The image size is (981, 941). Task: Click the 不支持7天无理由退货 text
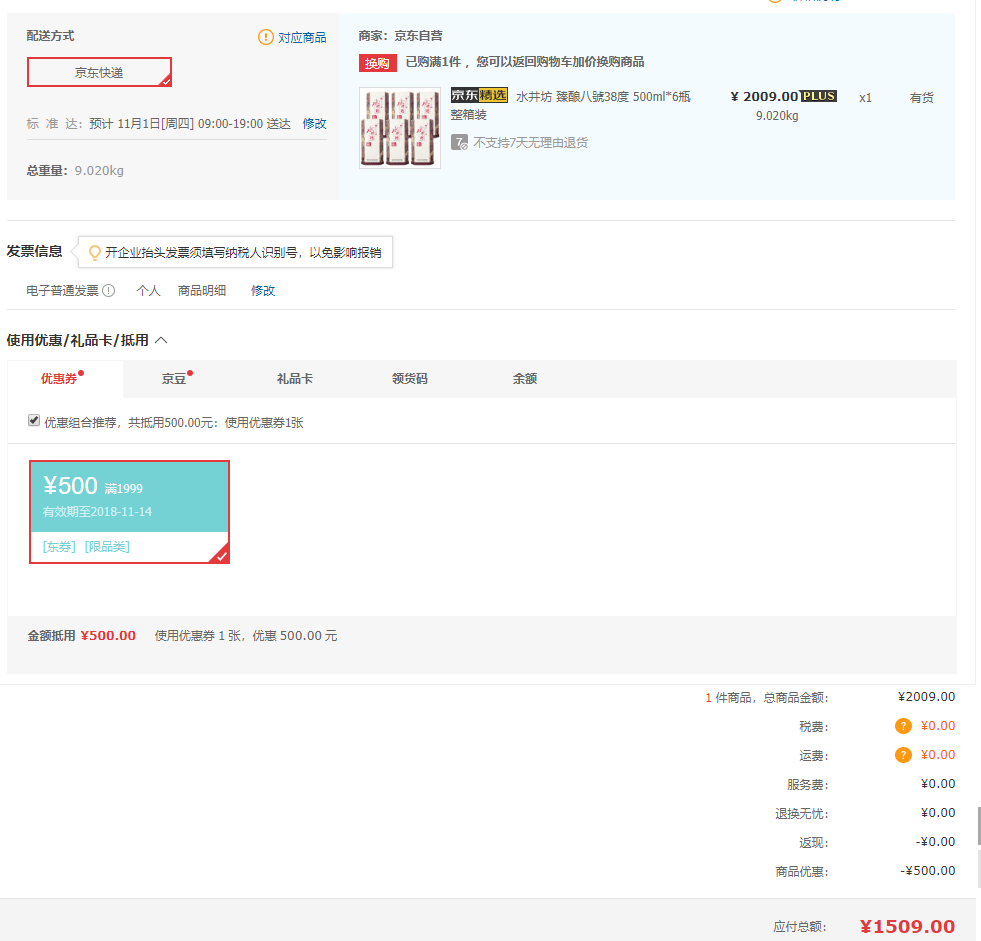point(531,143)
